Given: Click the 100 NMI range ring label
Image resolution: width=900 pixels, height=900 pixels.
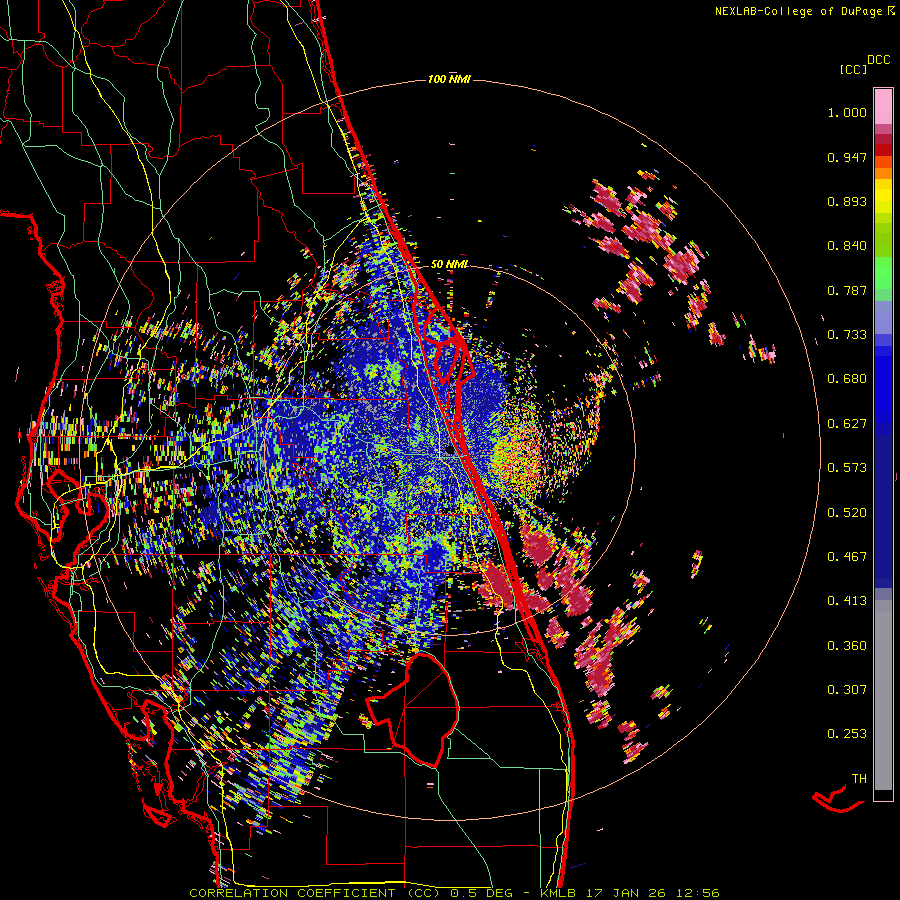Looking at the screenshot, I should coord(449,79).
